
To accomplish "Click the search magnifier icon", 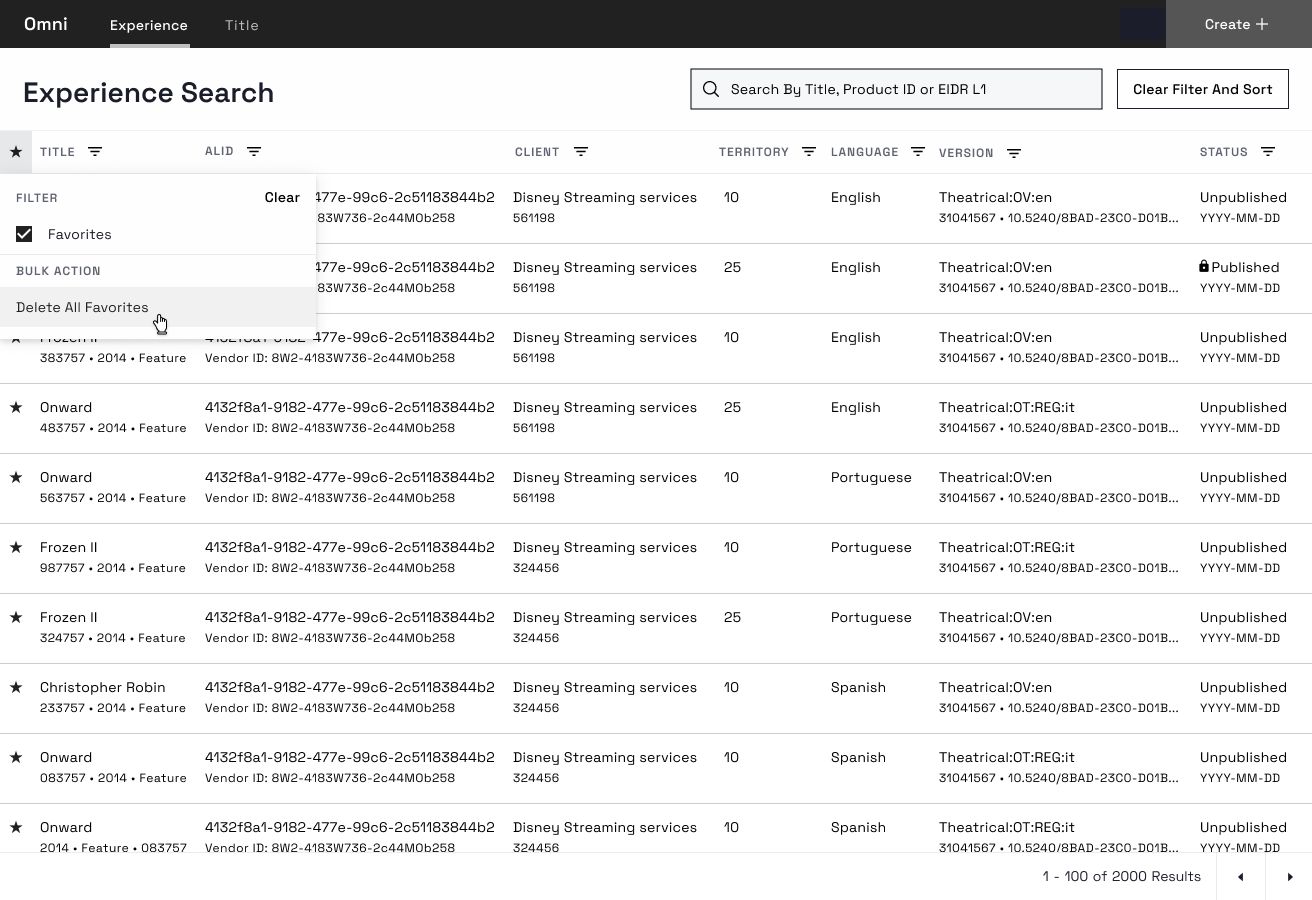I will point(711,90).
